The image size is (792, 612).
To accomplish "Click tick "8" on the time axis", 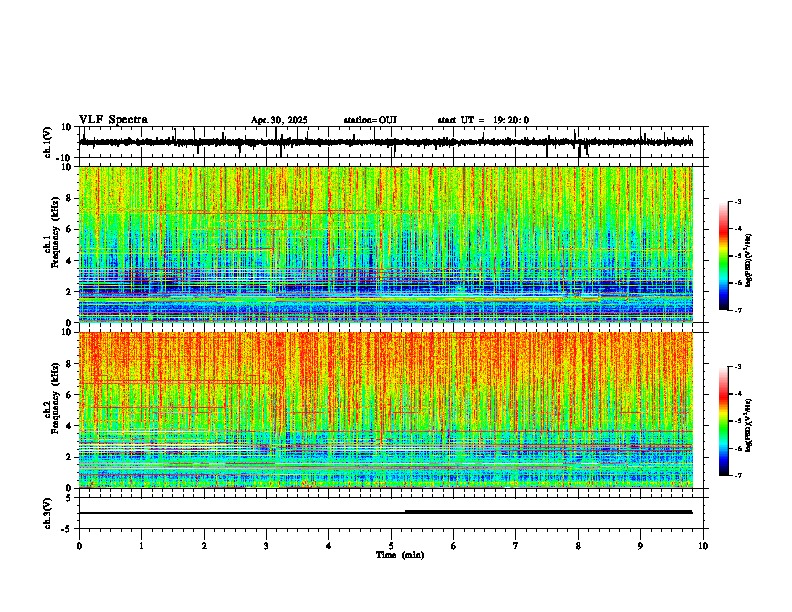I will coord(578,546).
